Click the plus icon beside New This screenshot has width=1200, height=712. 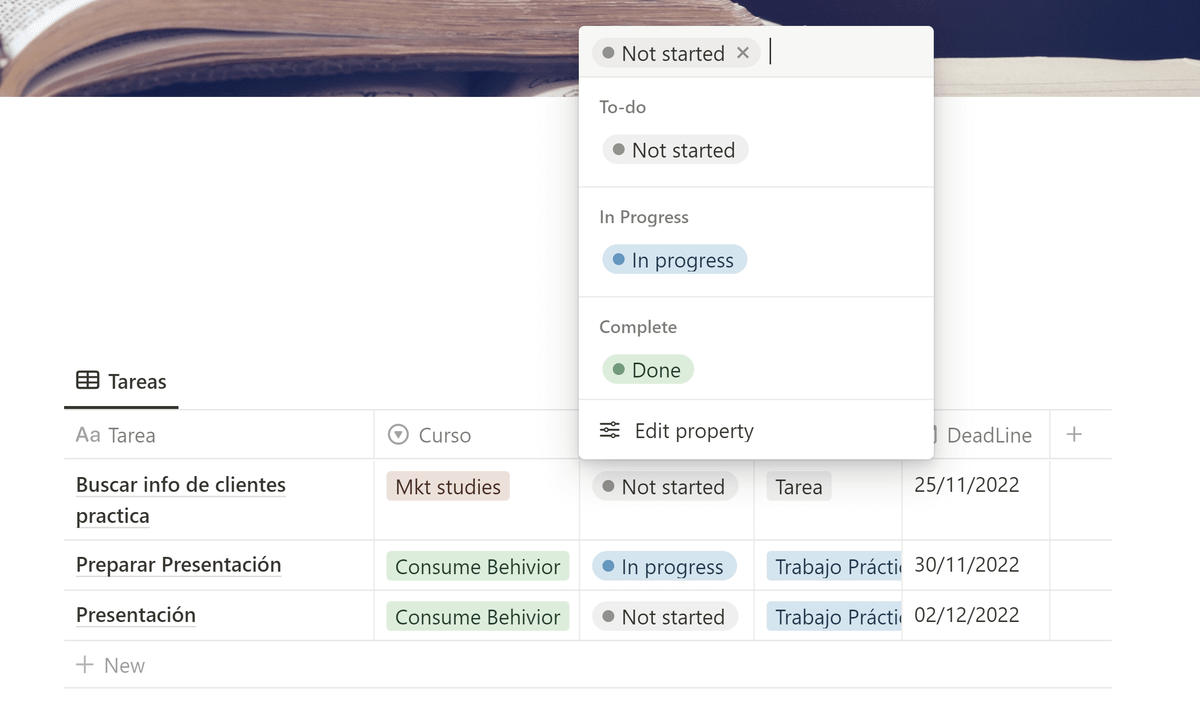86,665
